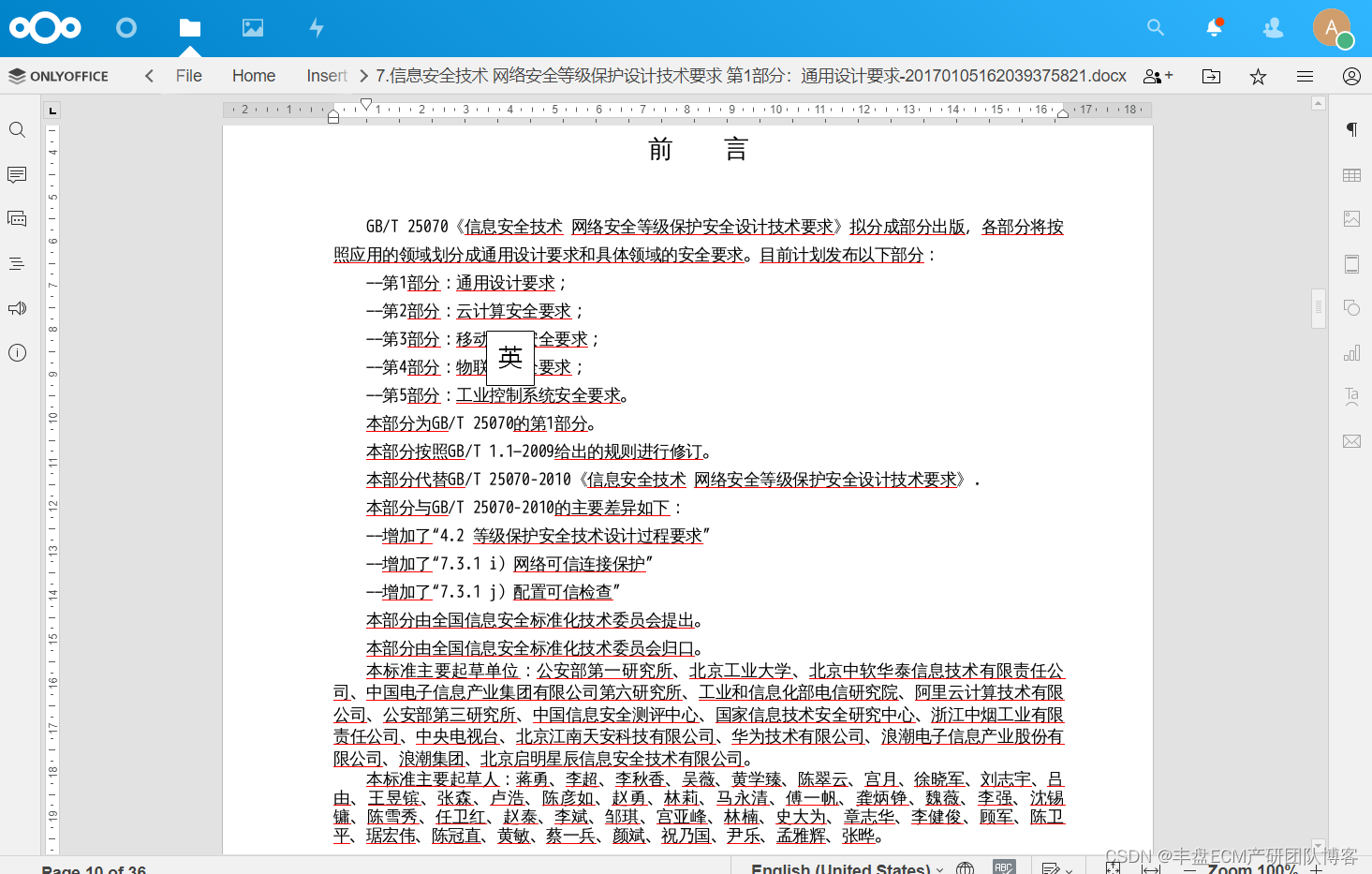Open the File tab
The width and height of the screenshot is (1372, 874).
(188, 76)
